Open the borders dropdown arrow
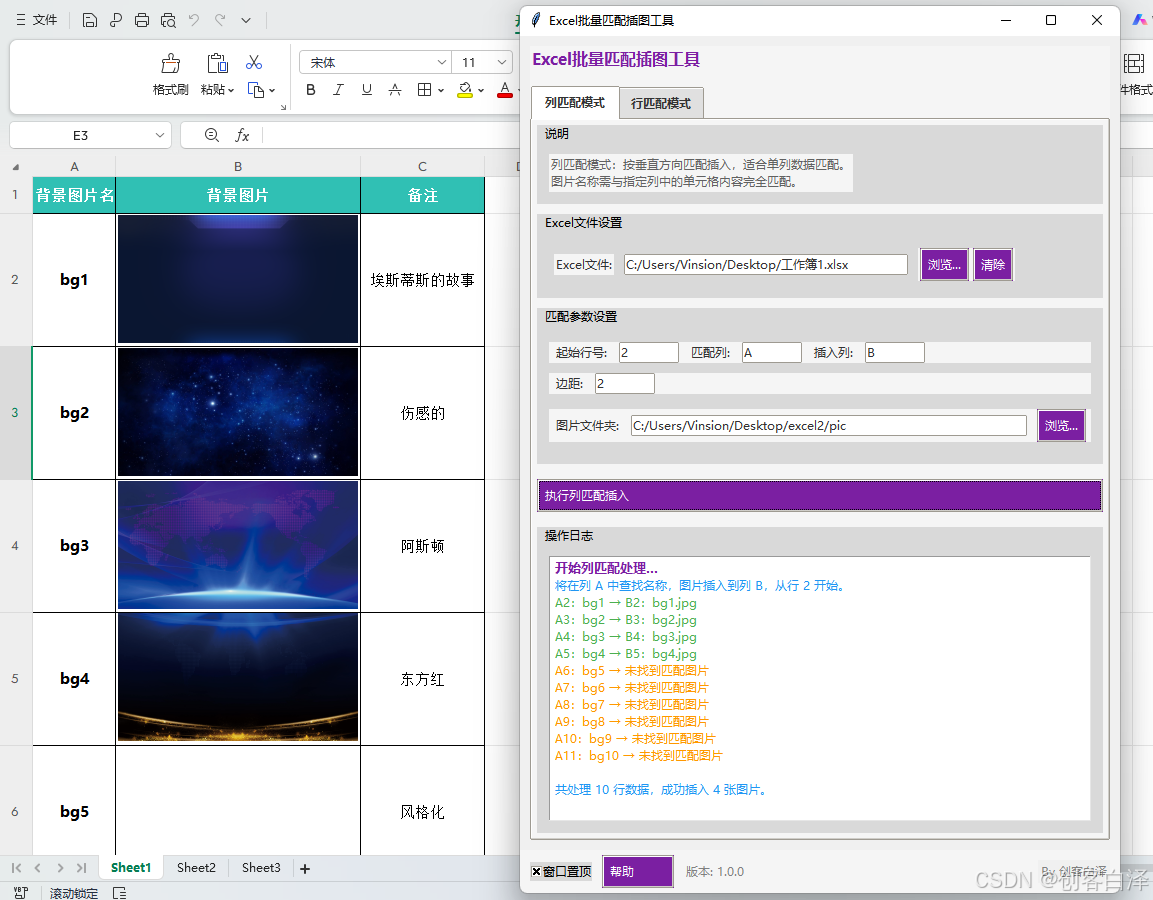 (441, 90)
